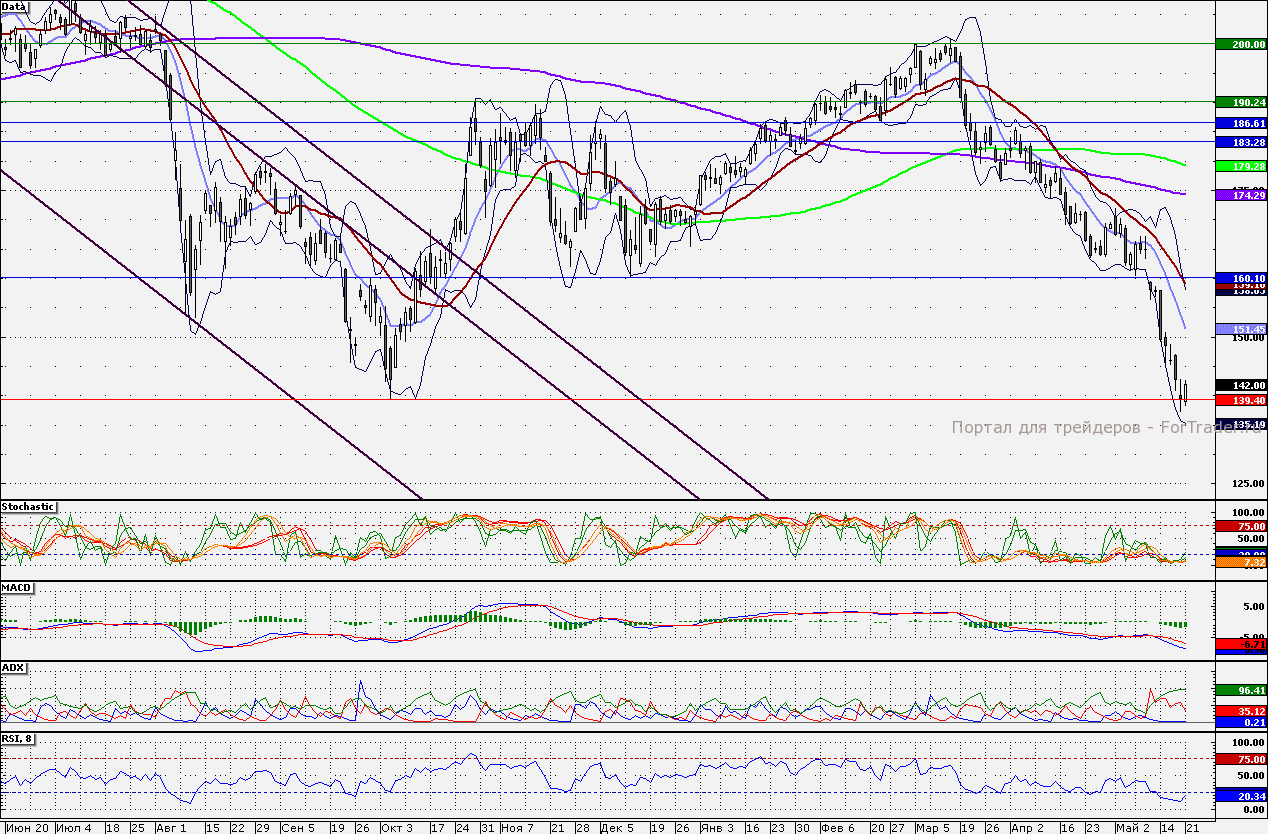Viewport: 1268px width, 834px height.
Task: Select the ADX panel label
Action: click(x=14, y=667)
